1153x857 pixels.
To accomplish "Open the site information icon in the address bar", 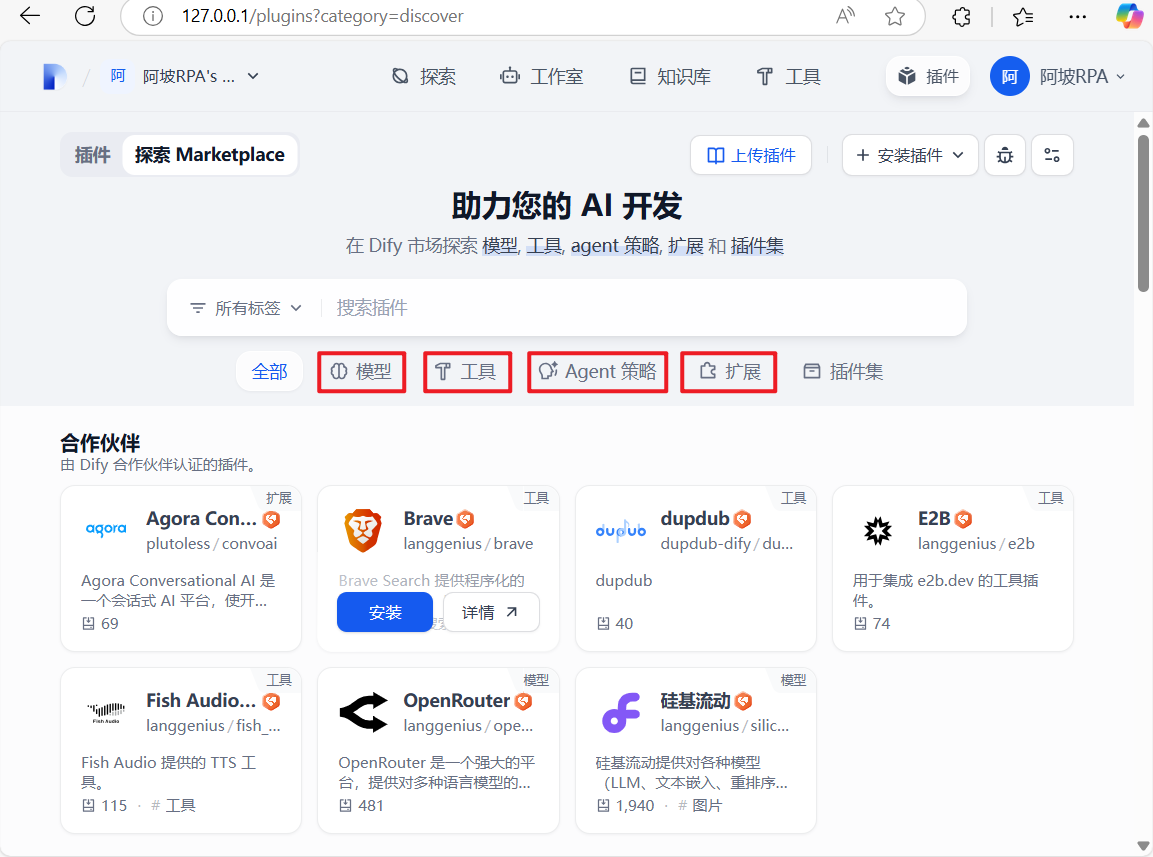I will pyautogui.click(x=153, y=16).
